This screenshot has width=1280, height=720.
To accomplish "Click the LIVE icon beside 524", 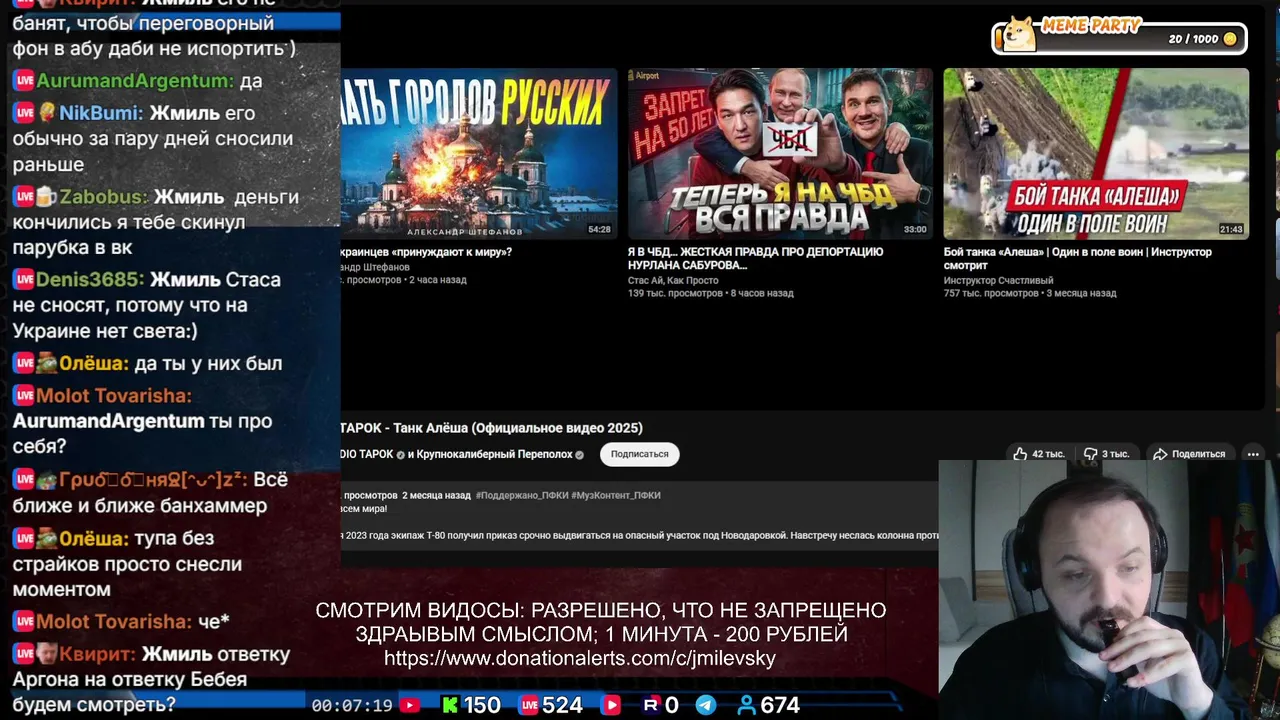I will tap(528, 705).
